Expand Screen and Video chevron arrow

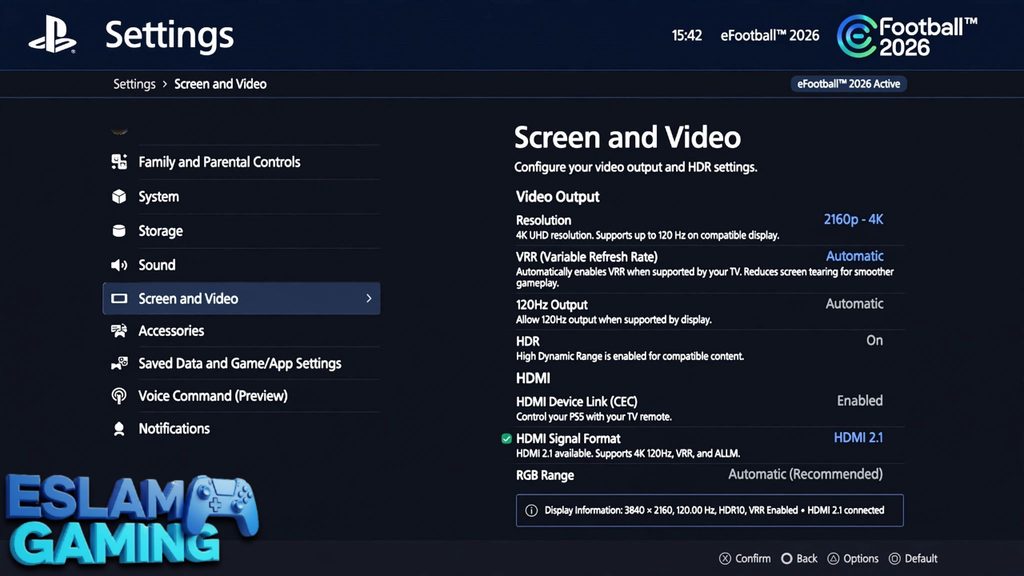coord(369,298)
